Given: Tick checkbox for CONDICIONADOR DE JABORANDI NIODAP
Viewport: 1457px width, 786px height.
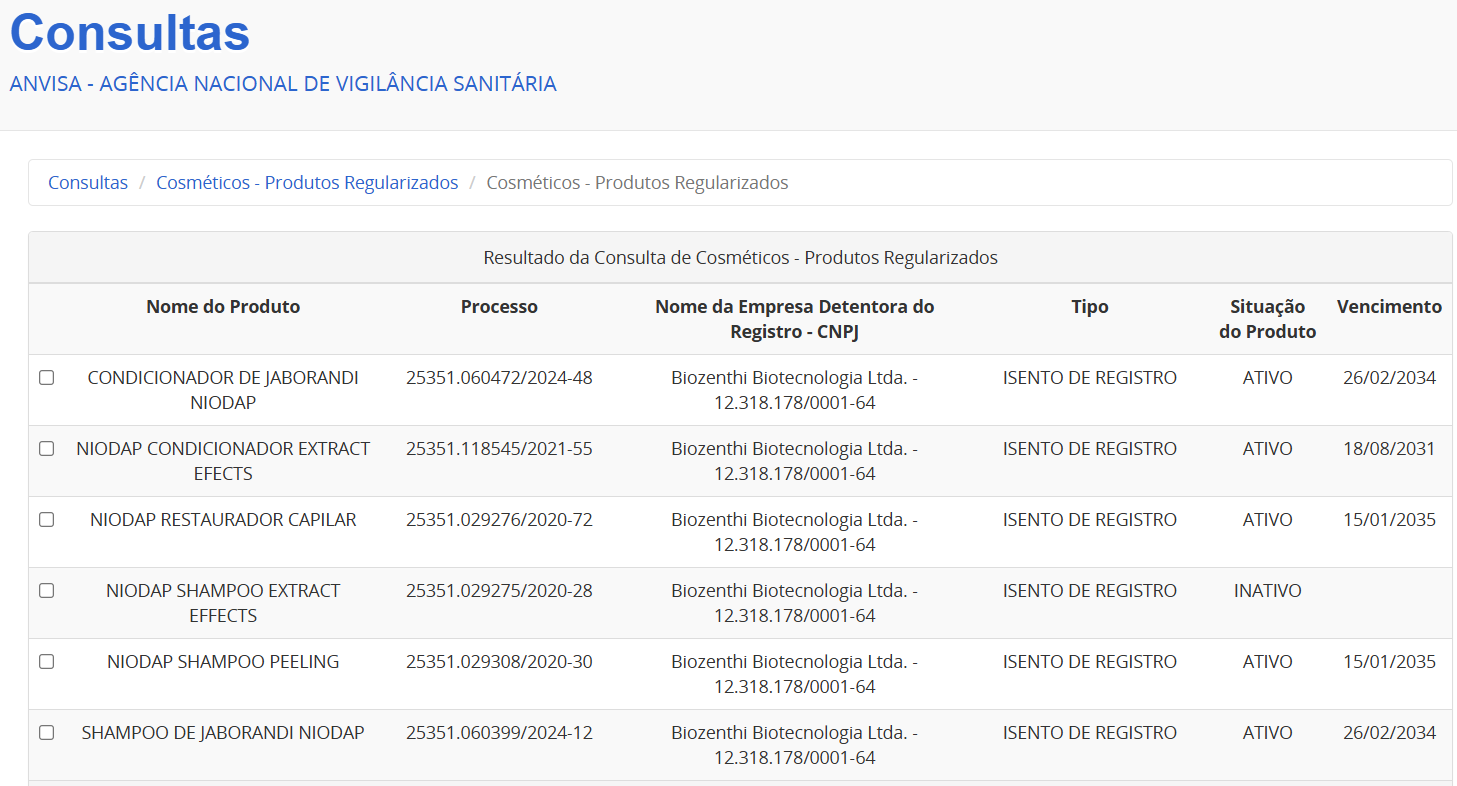Looking at the screenshot, I should [x=46, y=378].
